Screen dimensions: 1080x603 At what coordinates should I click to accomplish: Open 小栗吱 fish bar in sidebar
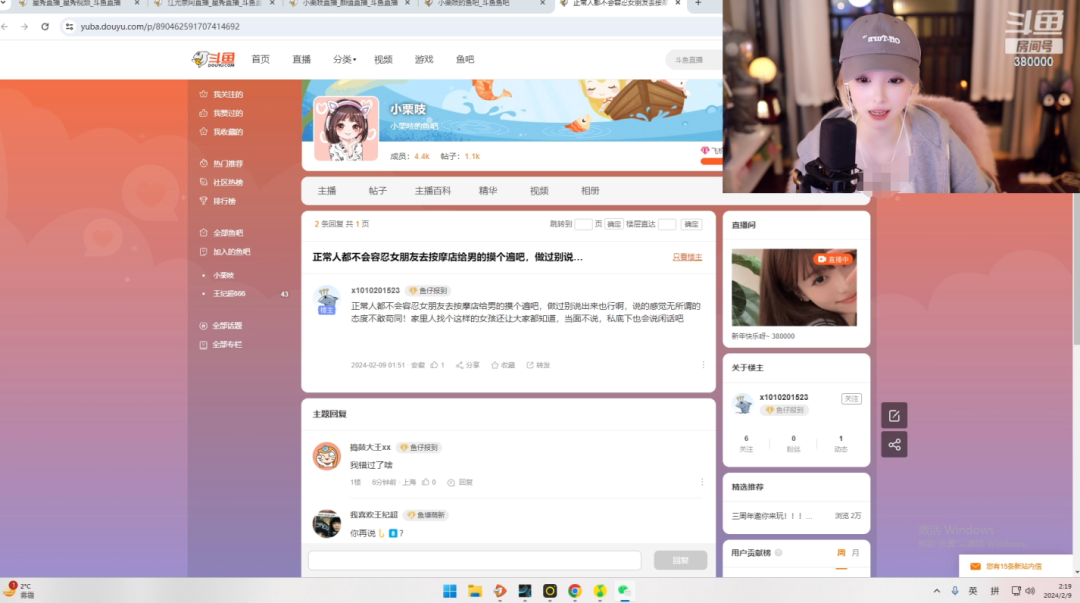pos(223,275)
